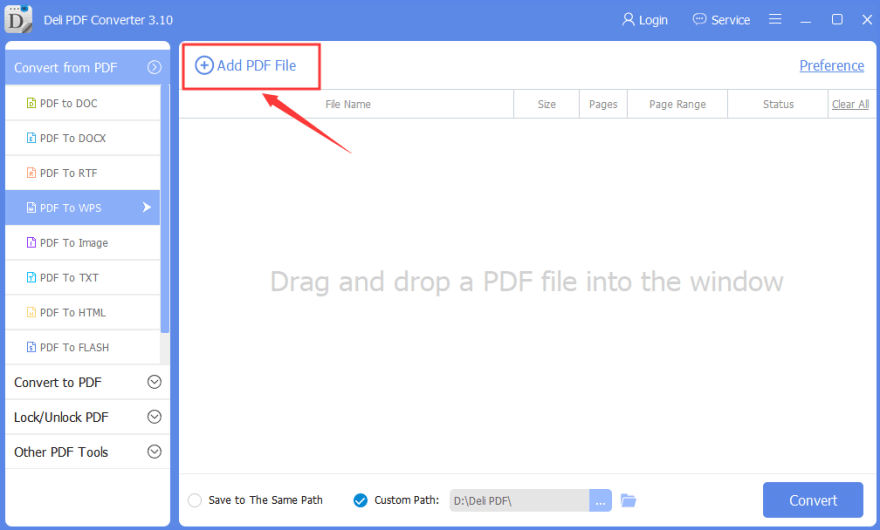Click the File Name column header
The height and width of the screenshot is (530, 880).
347,104
